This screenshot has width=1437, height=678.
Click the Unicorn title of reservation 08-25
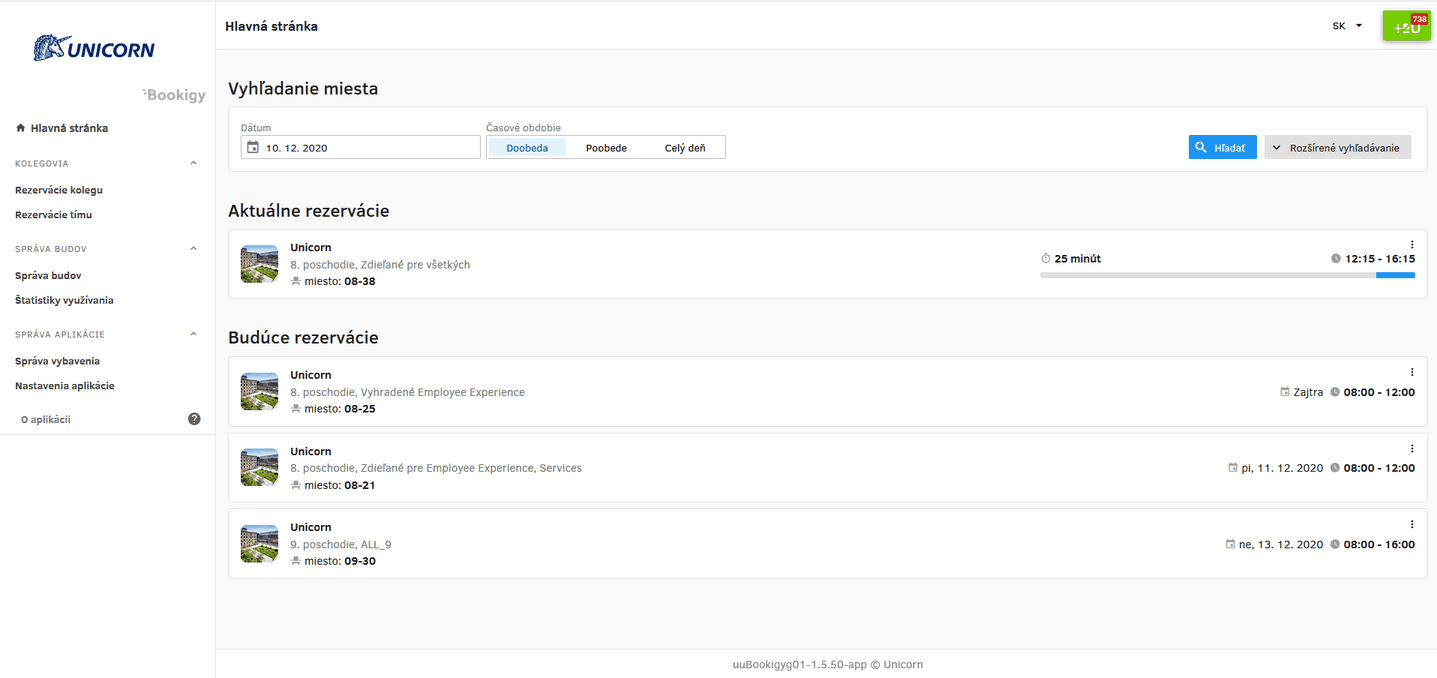point(311,375)
